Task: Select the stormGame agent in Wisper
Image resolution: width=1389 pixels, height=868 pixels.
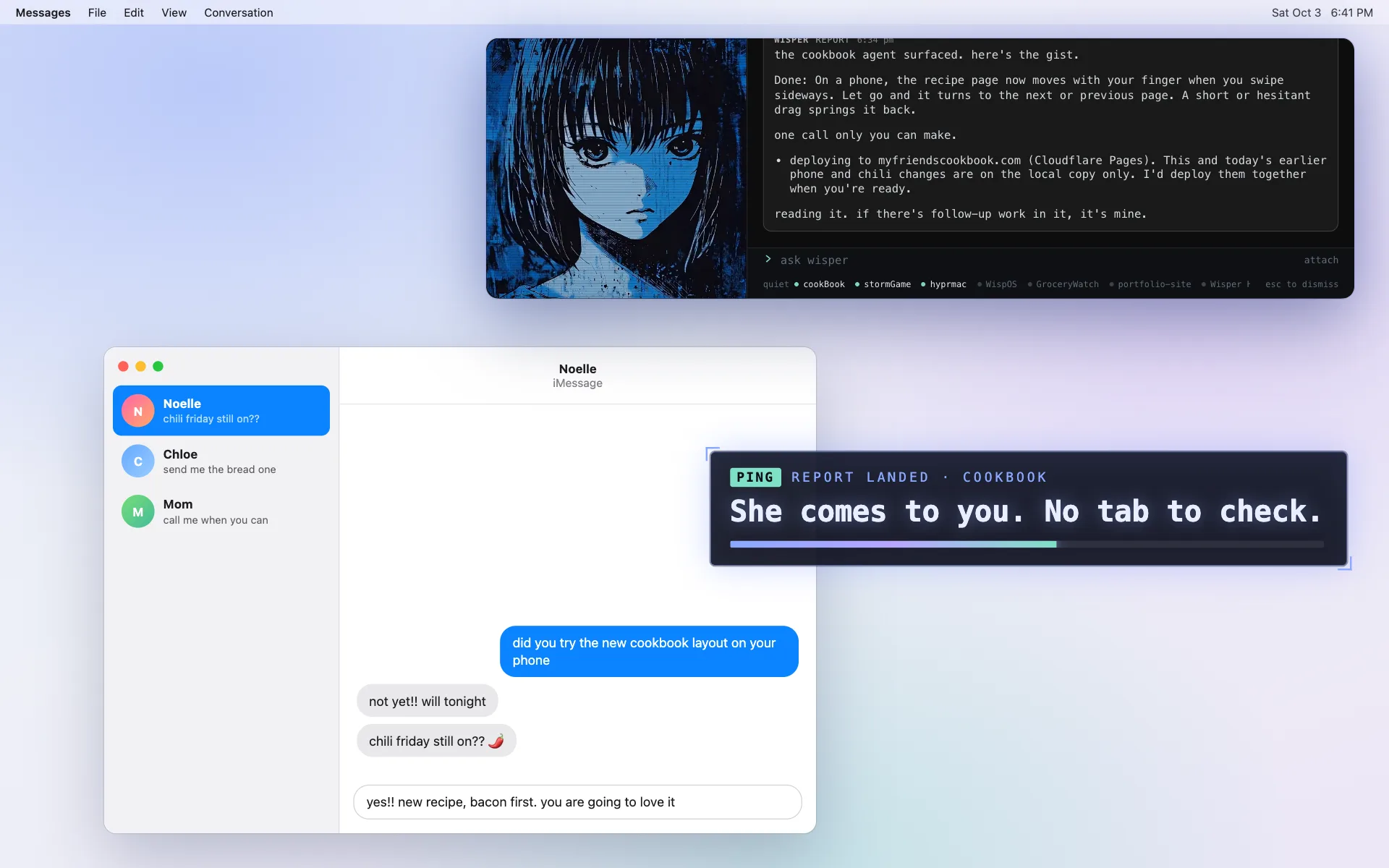Action: coord(883,284)
